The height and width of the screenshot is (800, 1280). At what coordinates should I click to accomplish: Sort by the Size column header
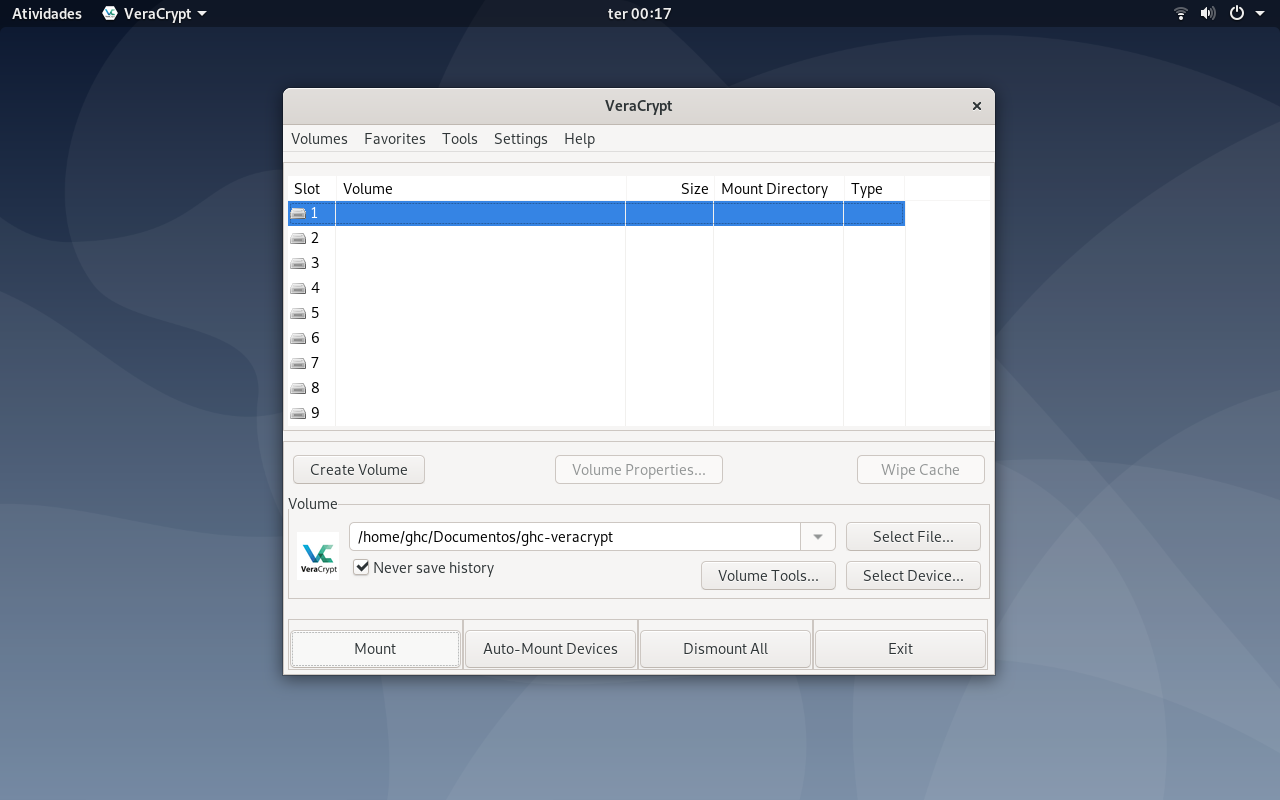click(x=670, y=189)
